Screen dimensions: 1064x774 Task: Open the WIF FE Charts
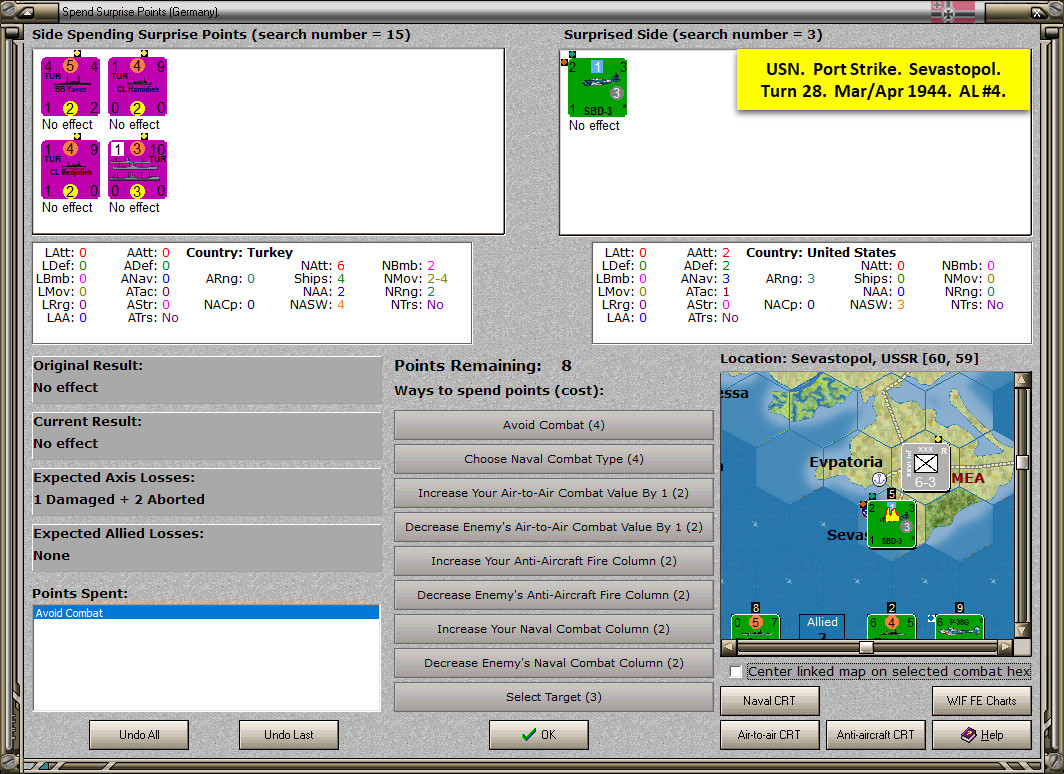pyautogui.click(x=982, y=701)
